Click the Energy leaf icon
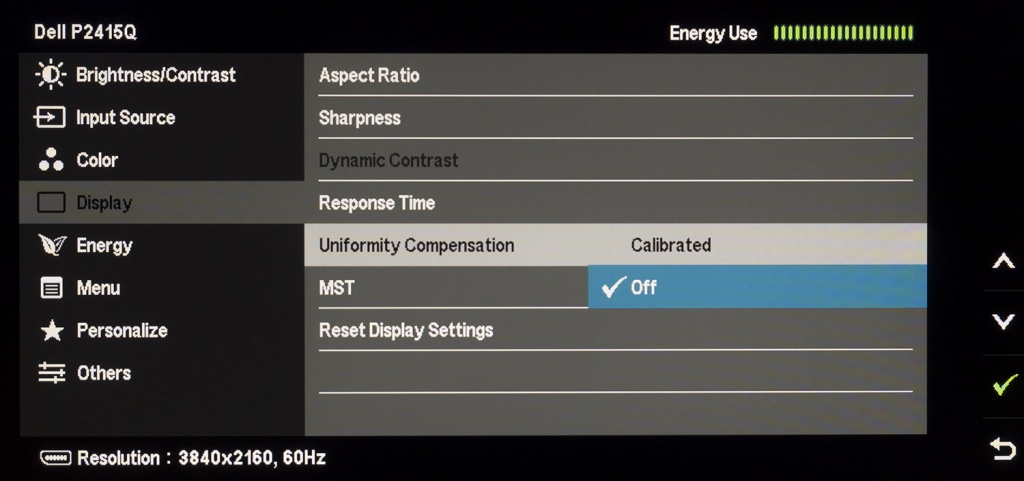This screenshot has height=481, width=1024. click(x=50, y=245)
